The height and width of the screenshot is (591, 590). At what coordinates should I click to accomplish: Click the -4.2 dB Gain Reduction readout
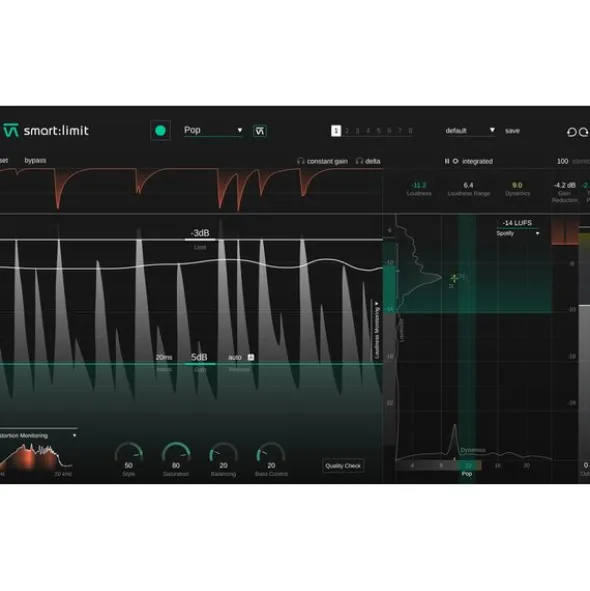click(564, 185)
